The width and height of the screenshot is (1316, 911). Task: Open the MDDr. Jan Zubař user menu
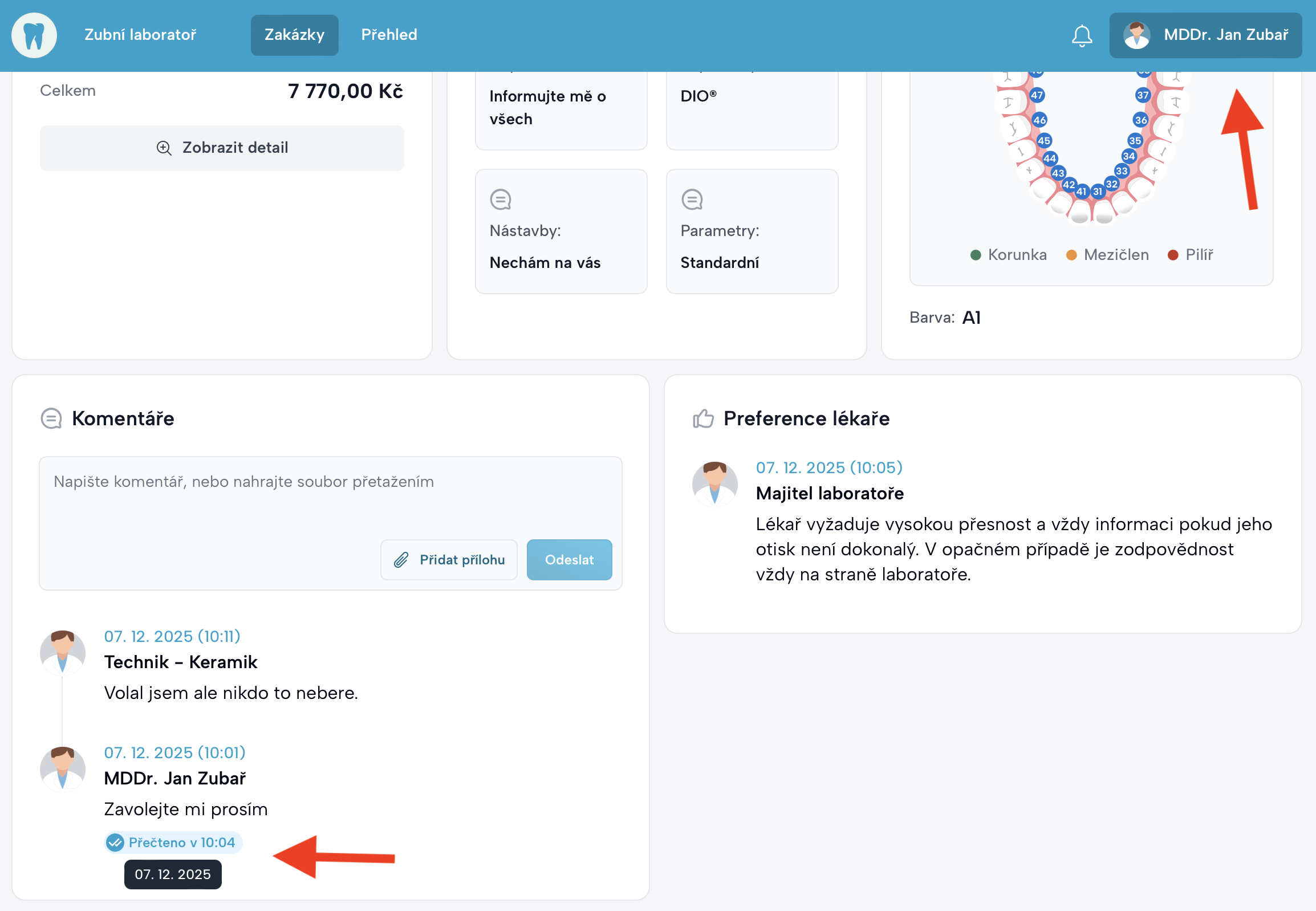point(1205,35)
